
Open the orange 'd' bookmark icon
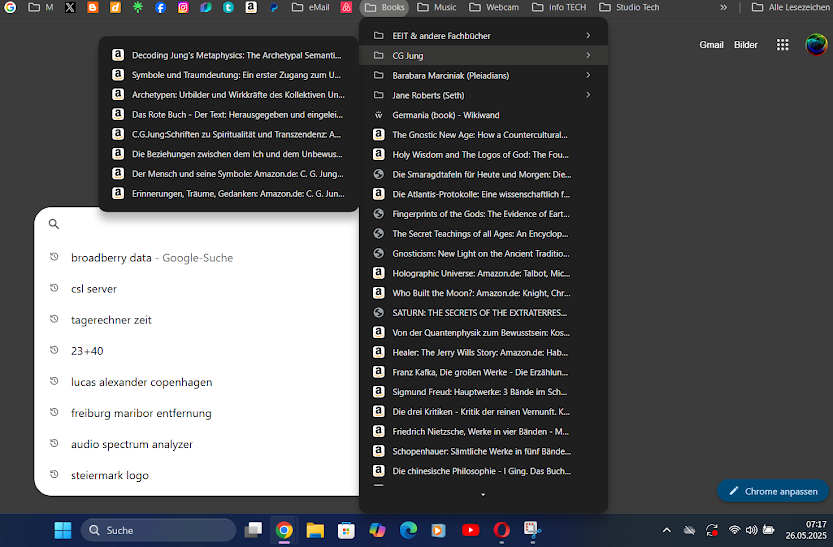pos(115,7)
